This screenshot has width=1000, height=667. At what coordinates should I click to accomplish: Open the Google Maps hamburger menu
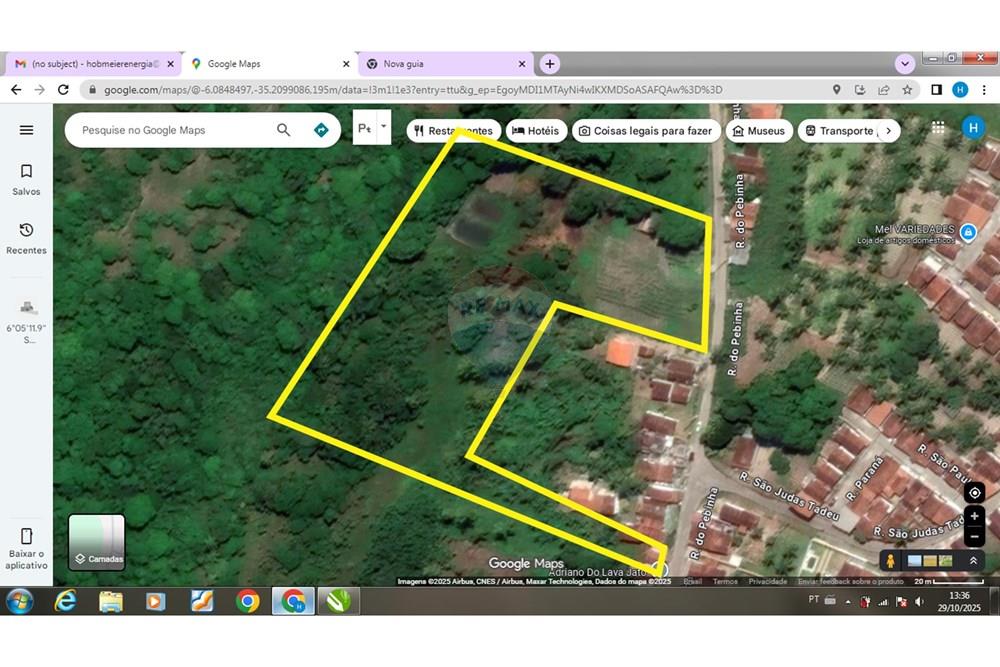point(27,130)
